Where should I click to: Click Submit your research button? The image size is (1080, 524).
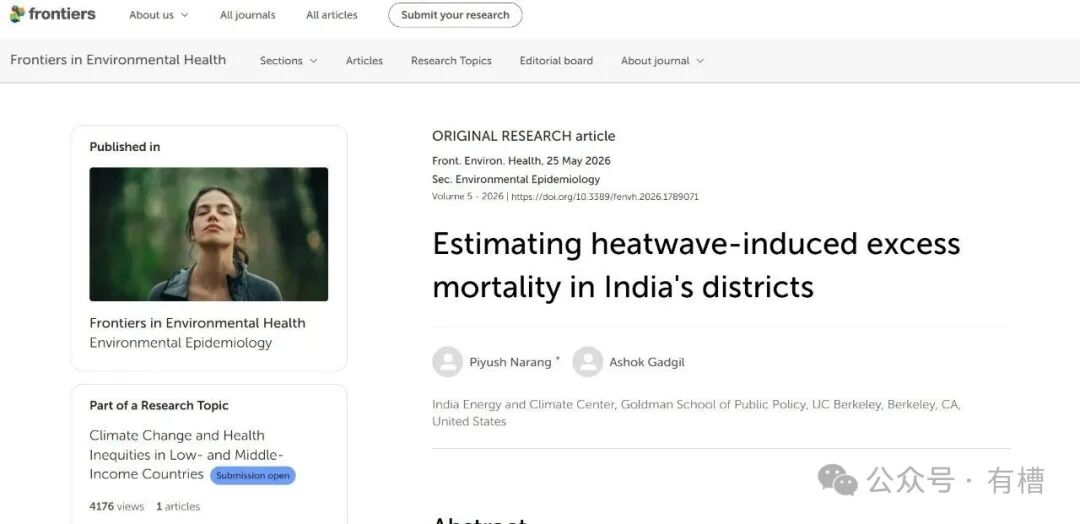click(455, 15)
